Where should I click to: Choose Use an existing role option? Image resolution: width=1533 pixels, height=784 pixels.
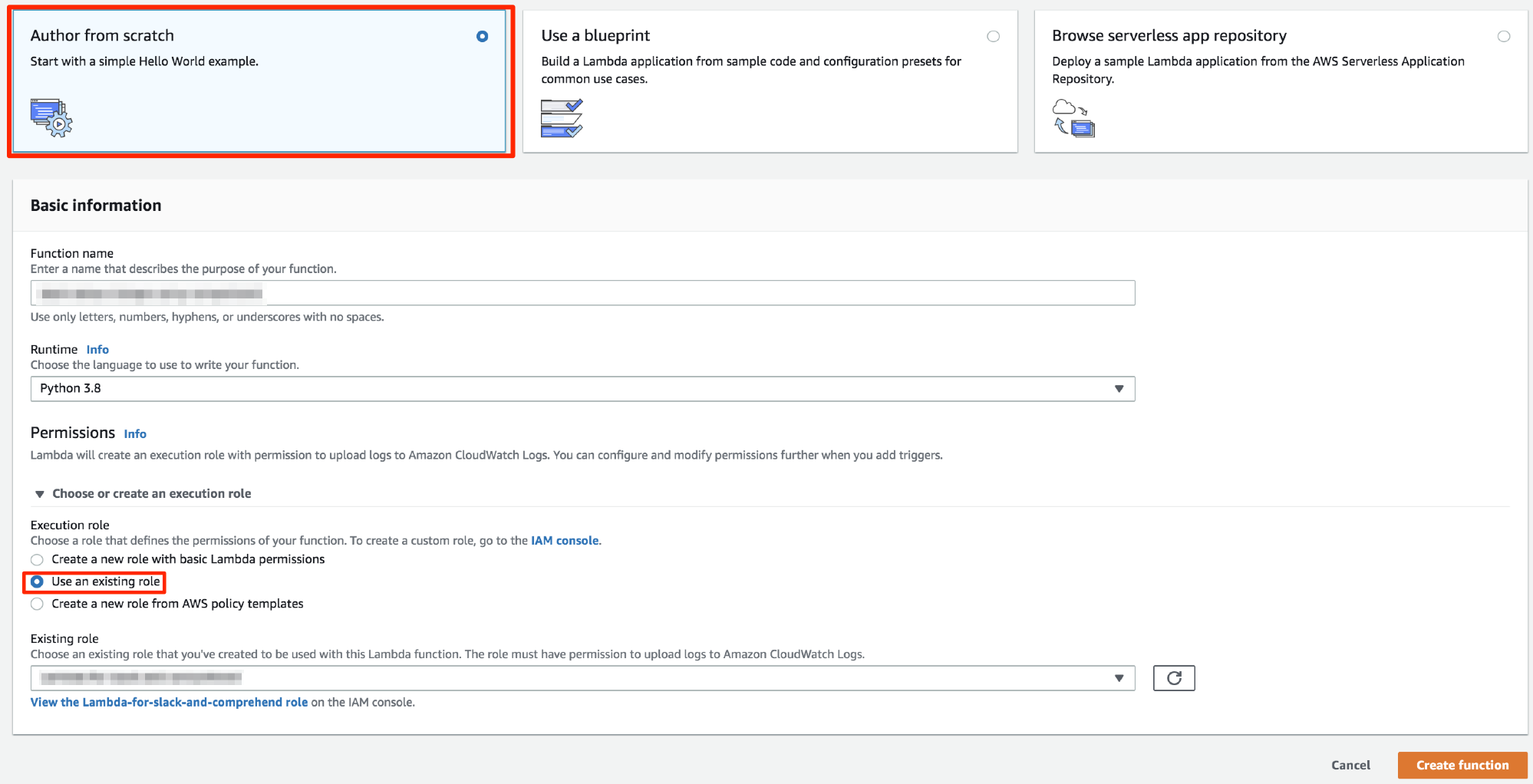[37, 581]
